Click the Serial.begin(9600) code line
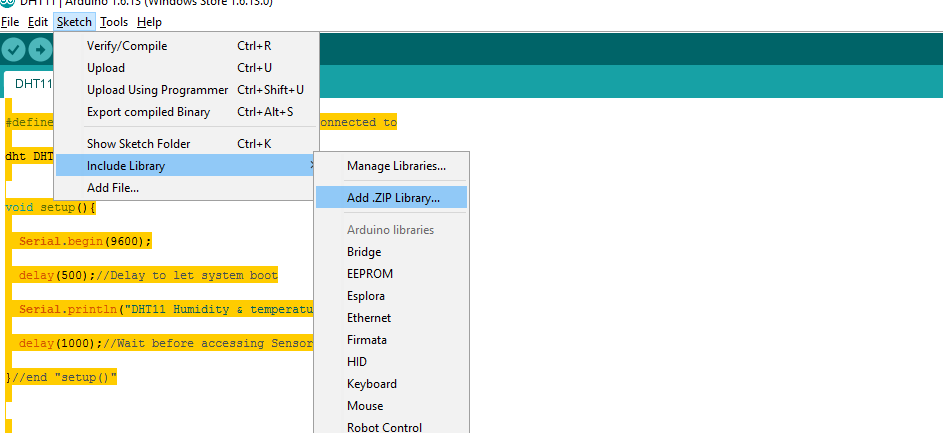Viewport: 943px width, 433px height. 85,241
